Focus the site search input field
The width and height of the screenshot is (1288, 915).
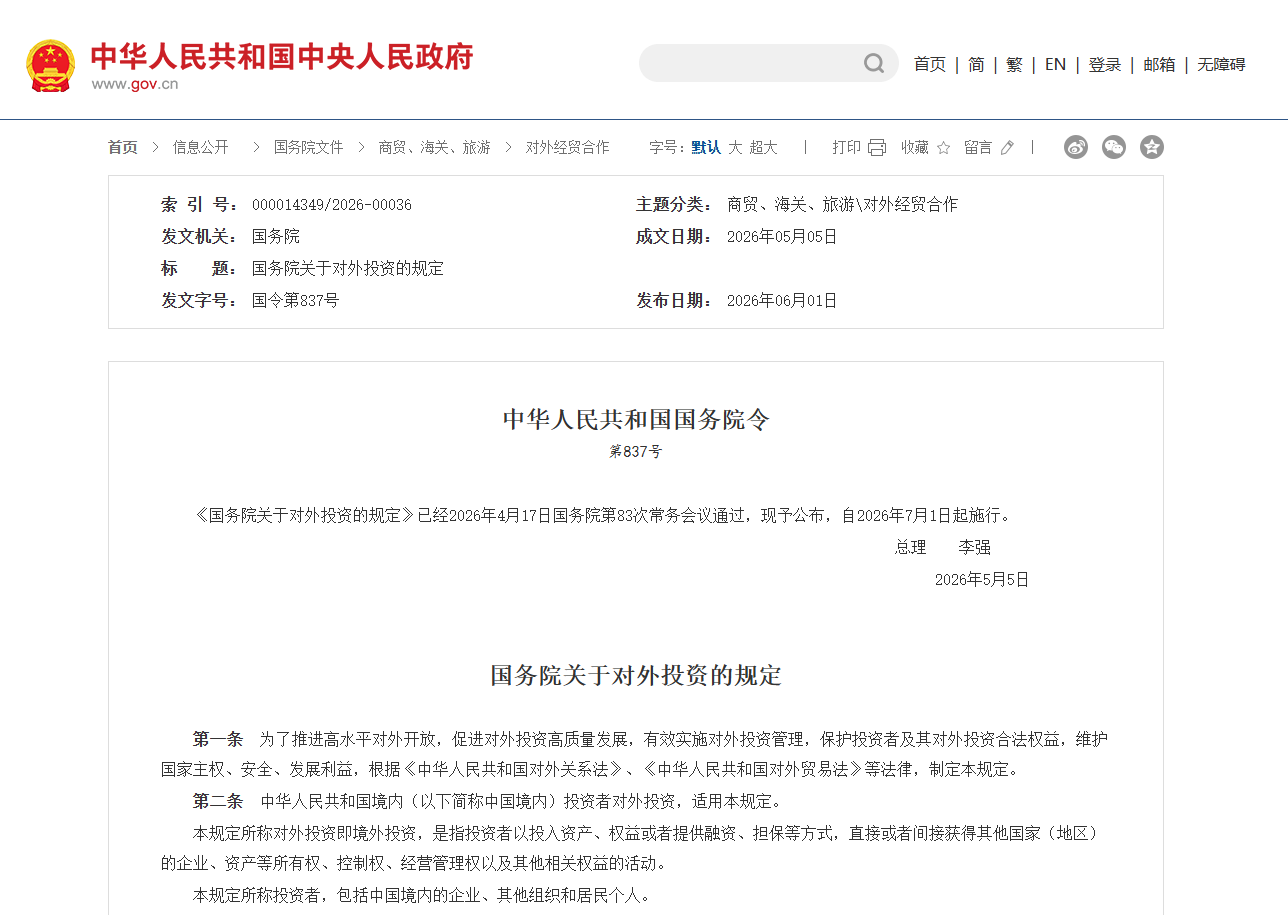(750, 63)
